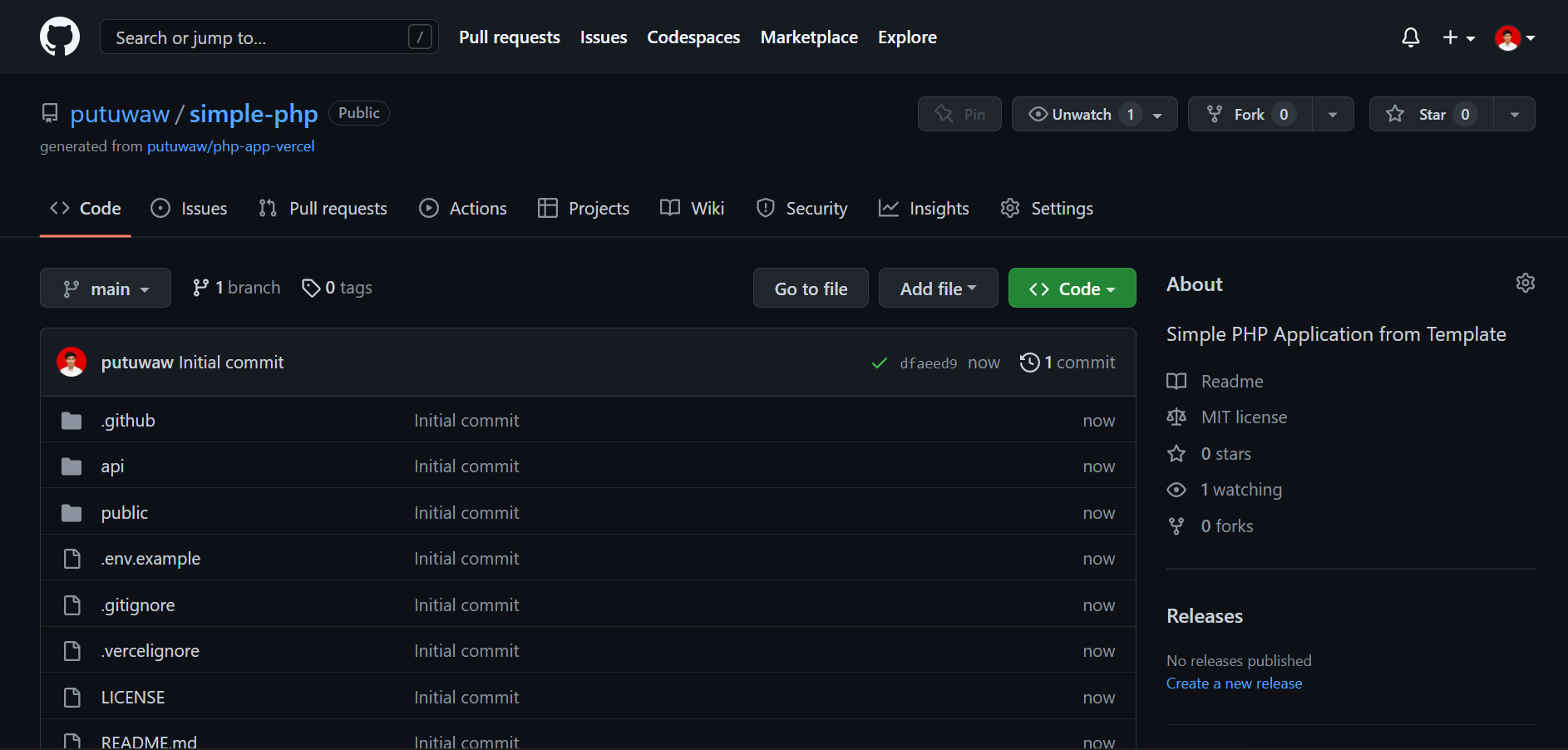Image resolution: width=1568 pixels, height=750 pixels.
Task: Expand the Star lists dropdown arrow
Action: pos(1514,114)
